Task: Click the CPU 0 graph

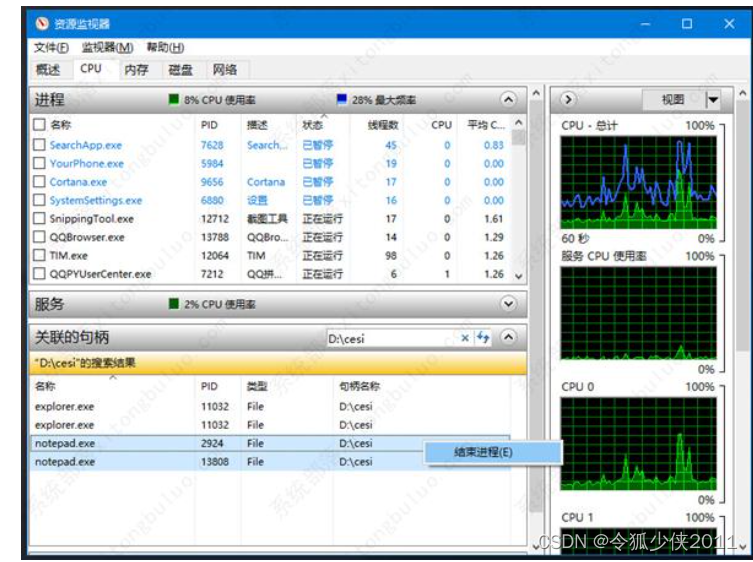Action: click(x=638, y=443)
